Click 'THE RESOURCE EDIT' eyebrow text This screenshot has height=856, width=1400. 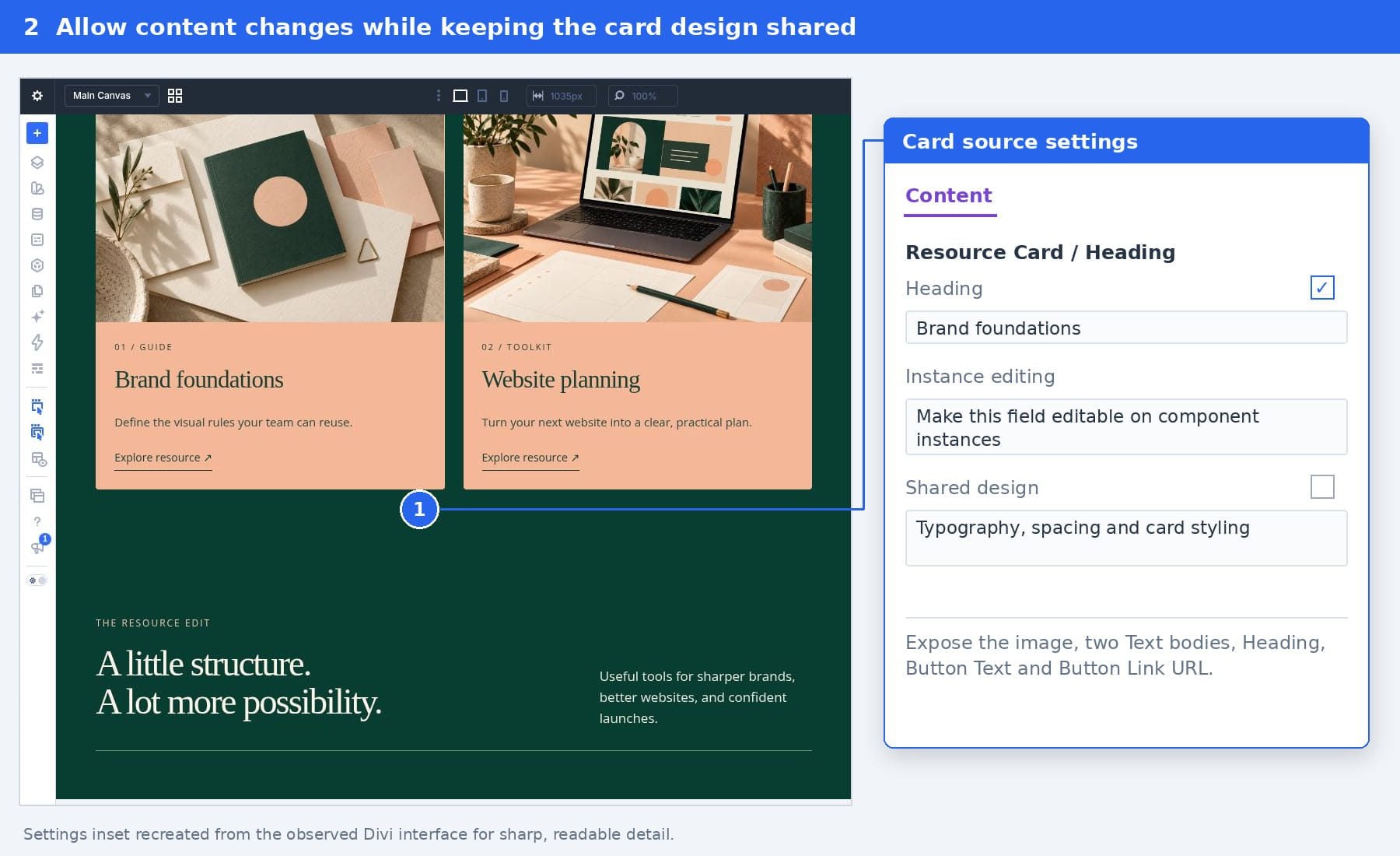tap(153, 623)
